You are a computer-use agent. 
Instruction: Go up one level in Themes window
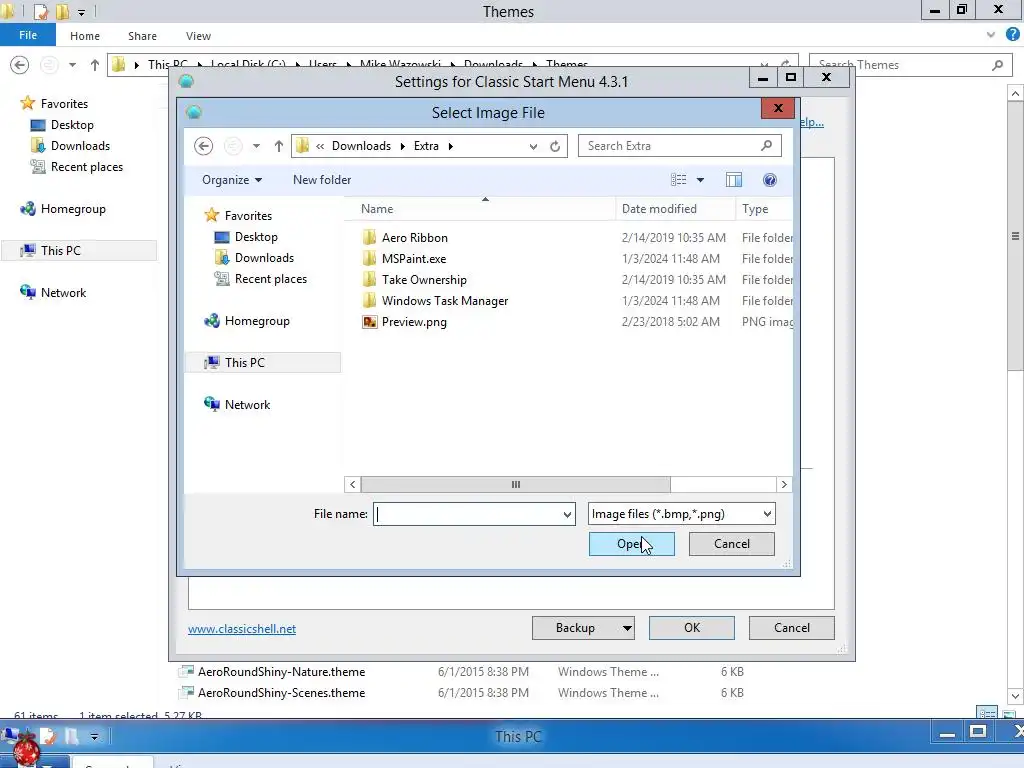95,65
